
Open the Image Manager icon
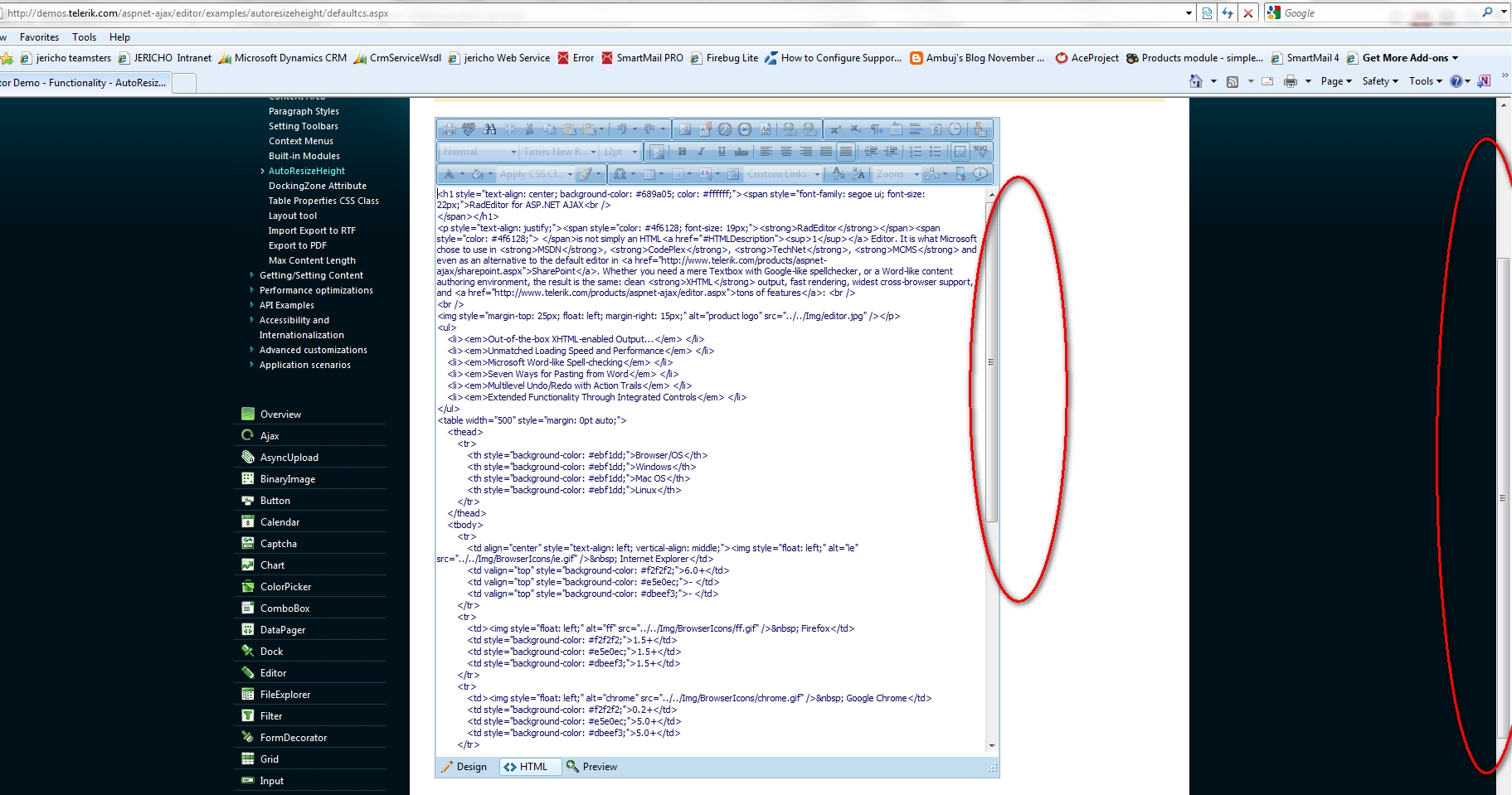[x=684, y=129]
